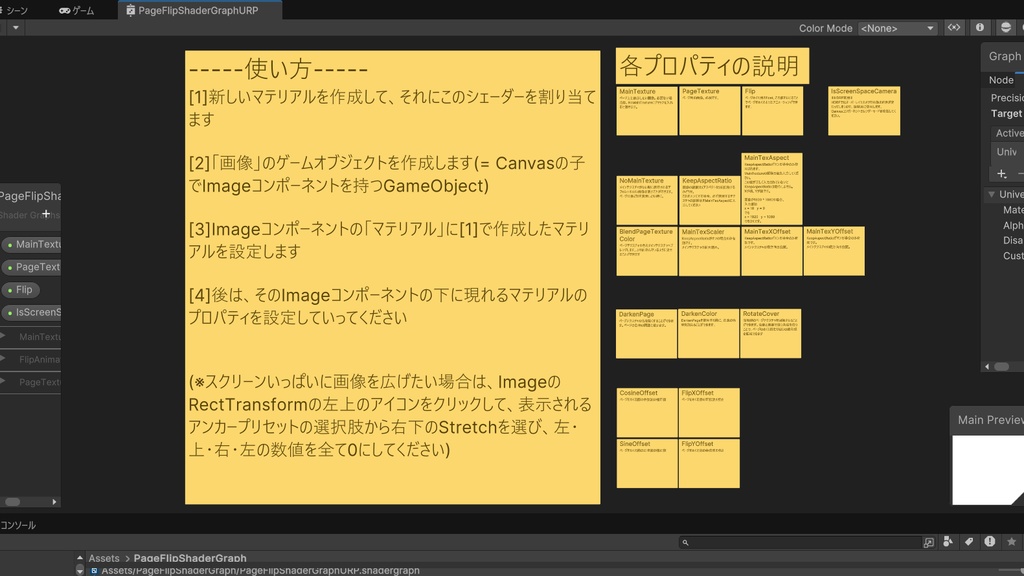Select the FlipYOffset sticky note
The image size is (1024, 576).
(x=709, y=463)
